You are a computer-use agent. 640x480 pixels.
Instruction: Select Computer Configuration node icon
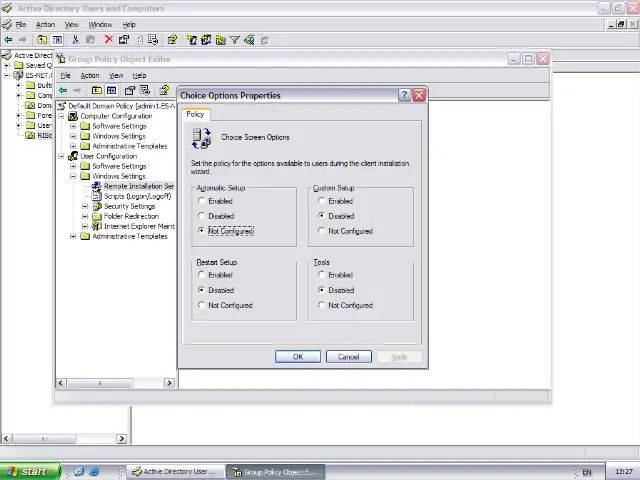(73, 116)
